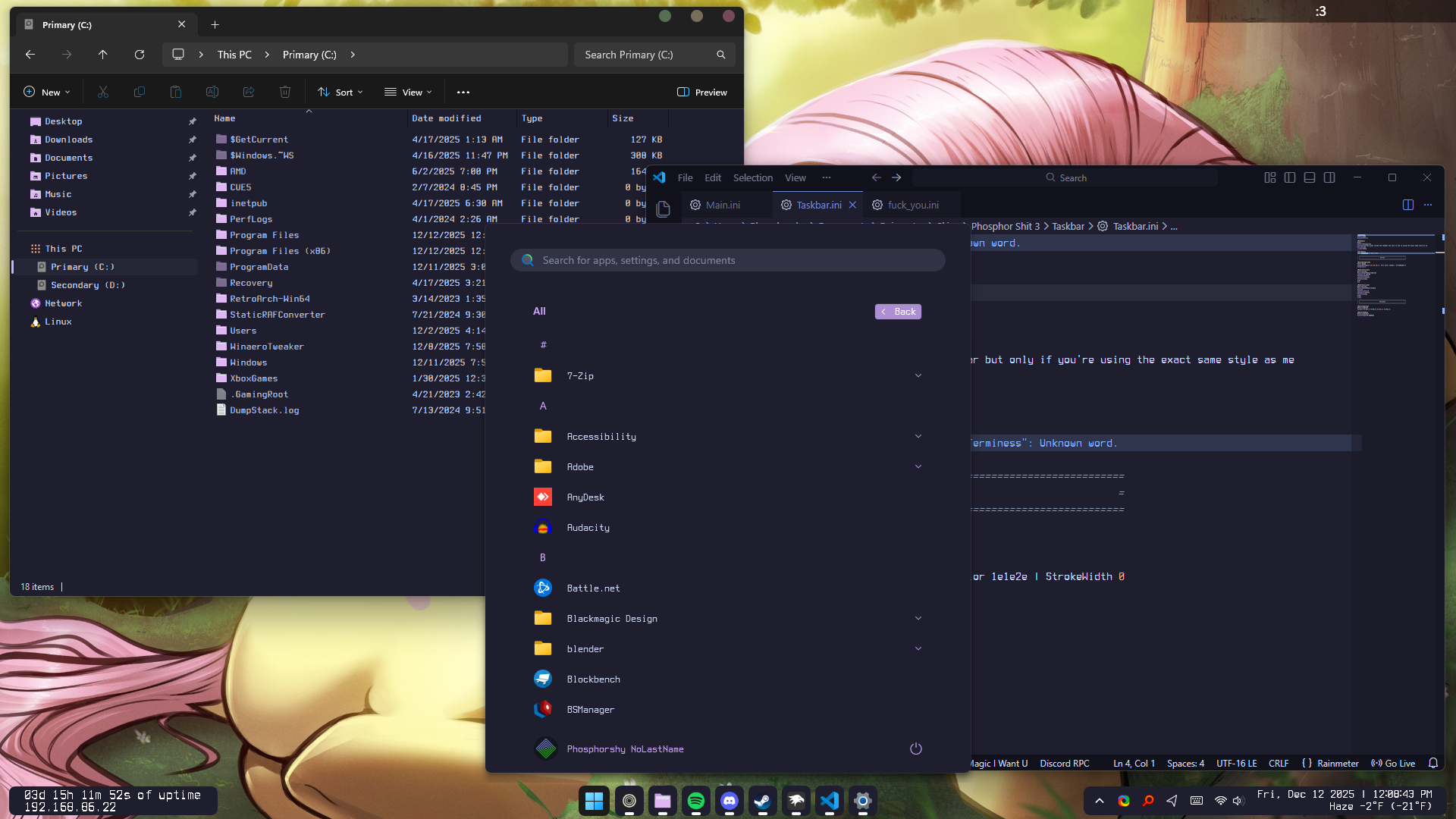Click the split editor right icon
Viewport: 1456px width, 819px height.
(1408, 205)
